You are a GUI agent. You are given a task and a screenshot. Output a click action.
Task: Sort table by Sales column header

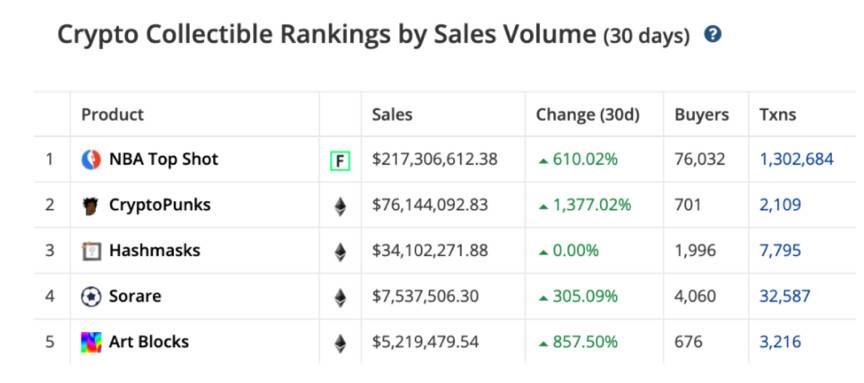coord(392,115)
